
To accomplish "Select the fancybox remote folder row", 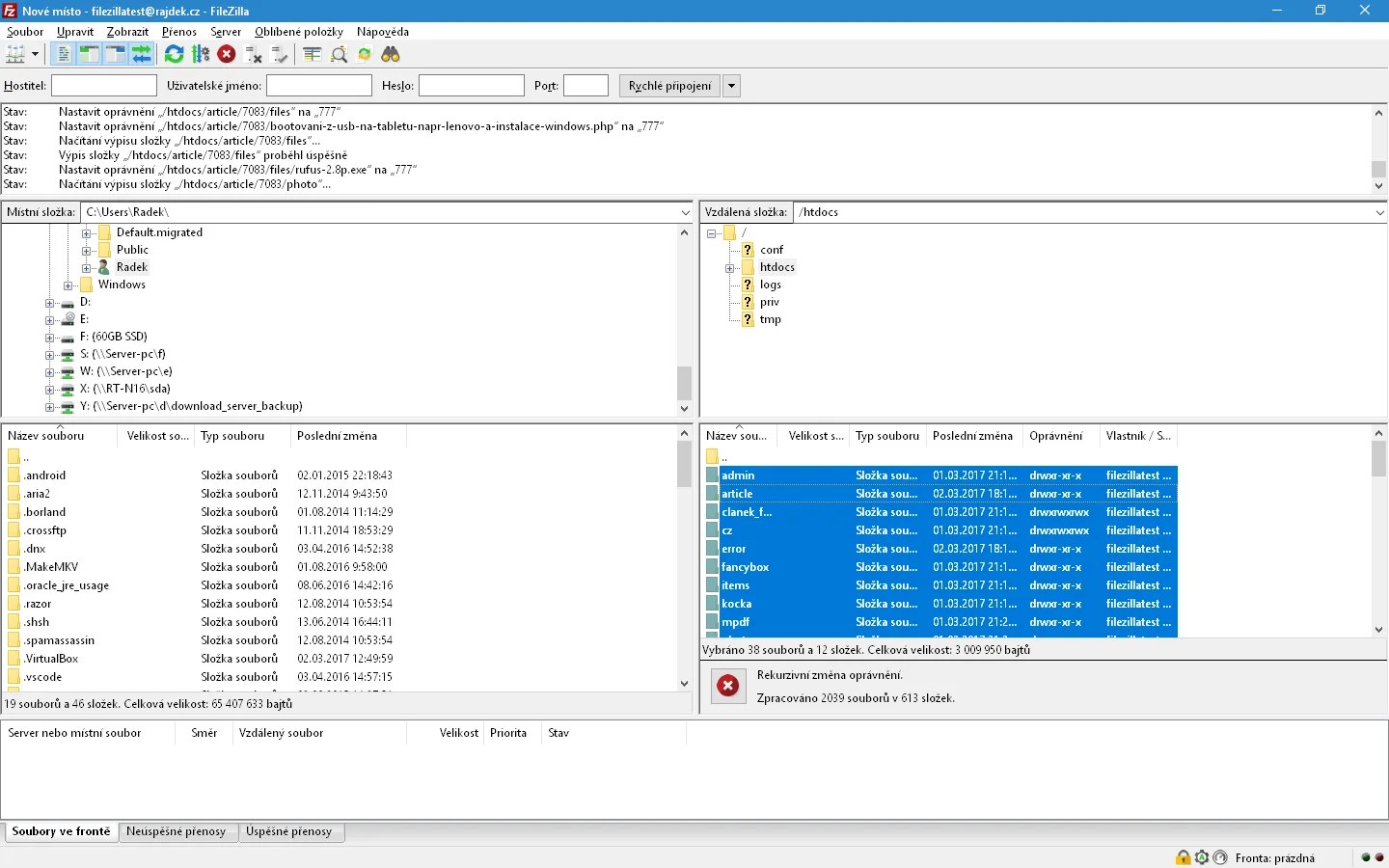I will coord(940,567).
